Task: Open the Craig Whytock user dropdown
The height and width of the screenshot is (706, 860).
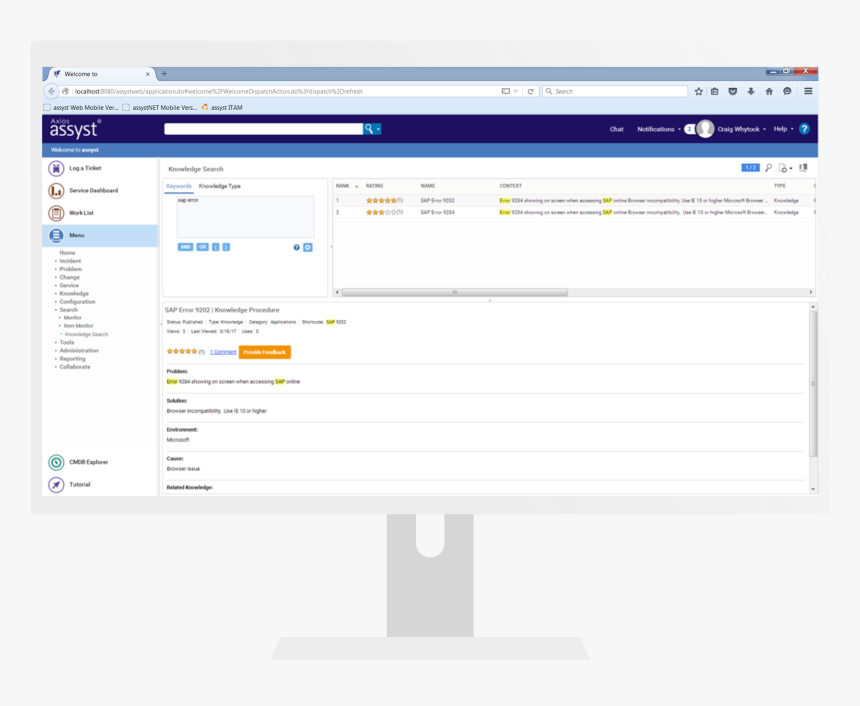Action: [742, 129]
